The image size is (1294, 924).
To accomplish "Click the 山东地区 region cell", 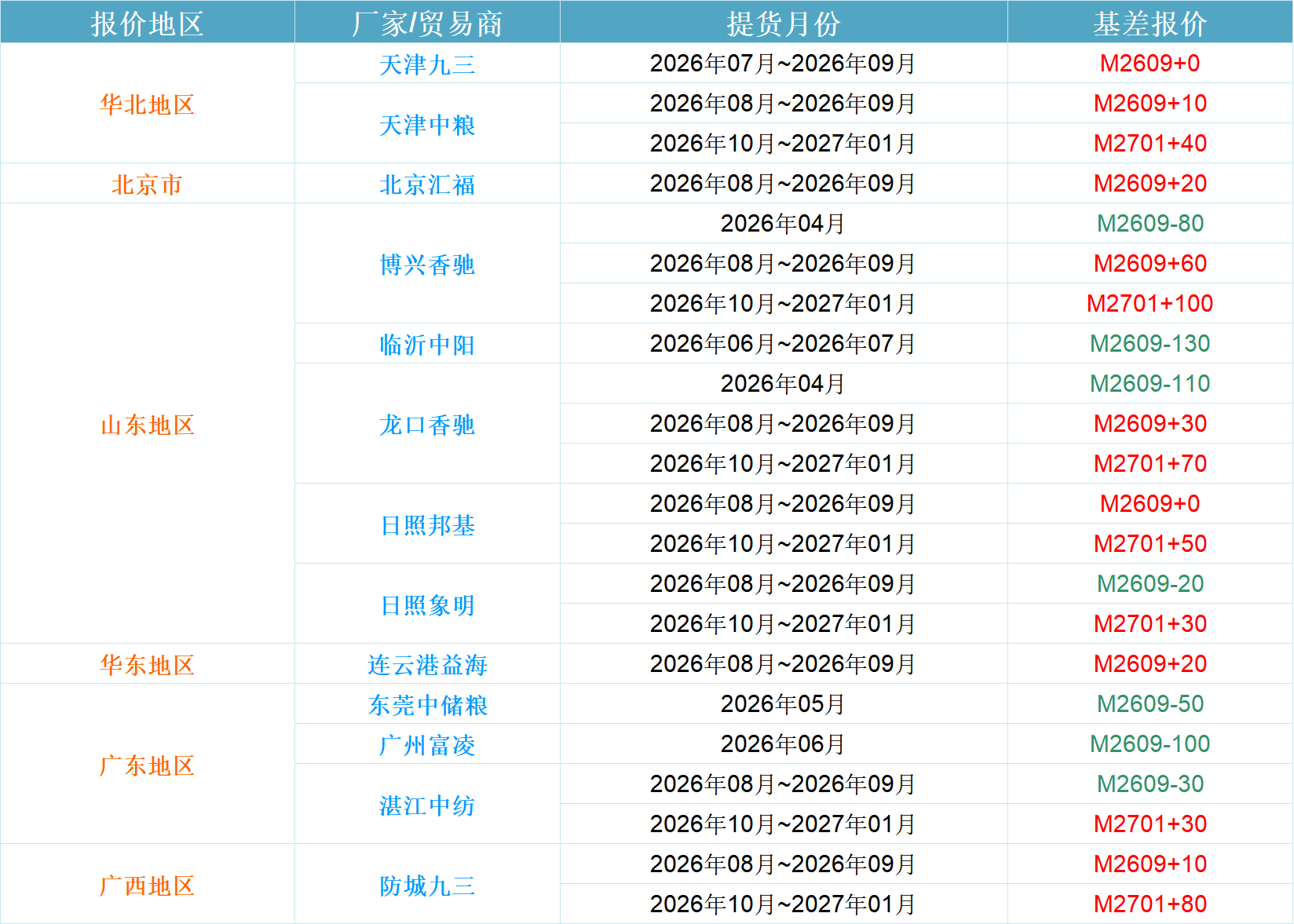I will [x=147, y=425].
